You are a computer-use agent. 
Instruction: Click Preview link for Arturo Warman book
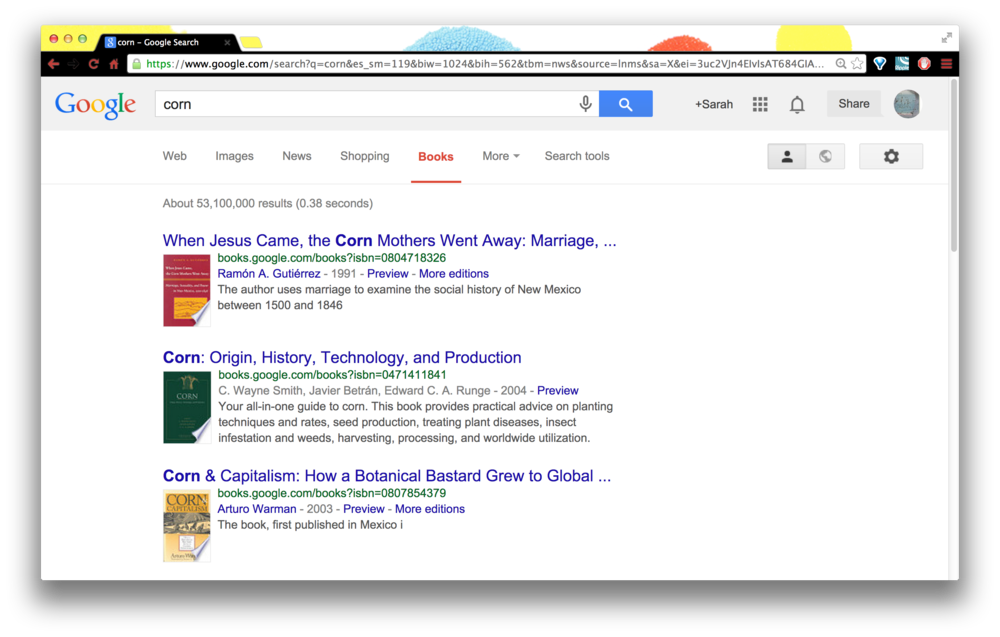point(364,509)
